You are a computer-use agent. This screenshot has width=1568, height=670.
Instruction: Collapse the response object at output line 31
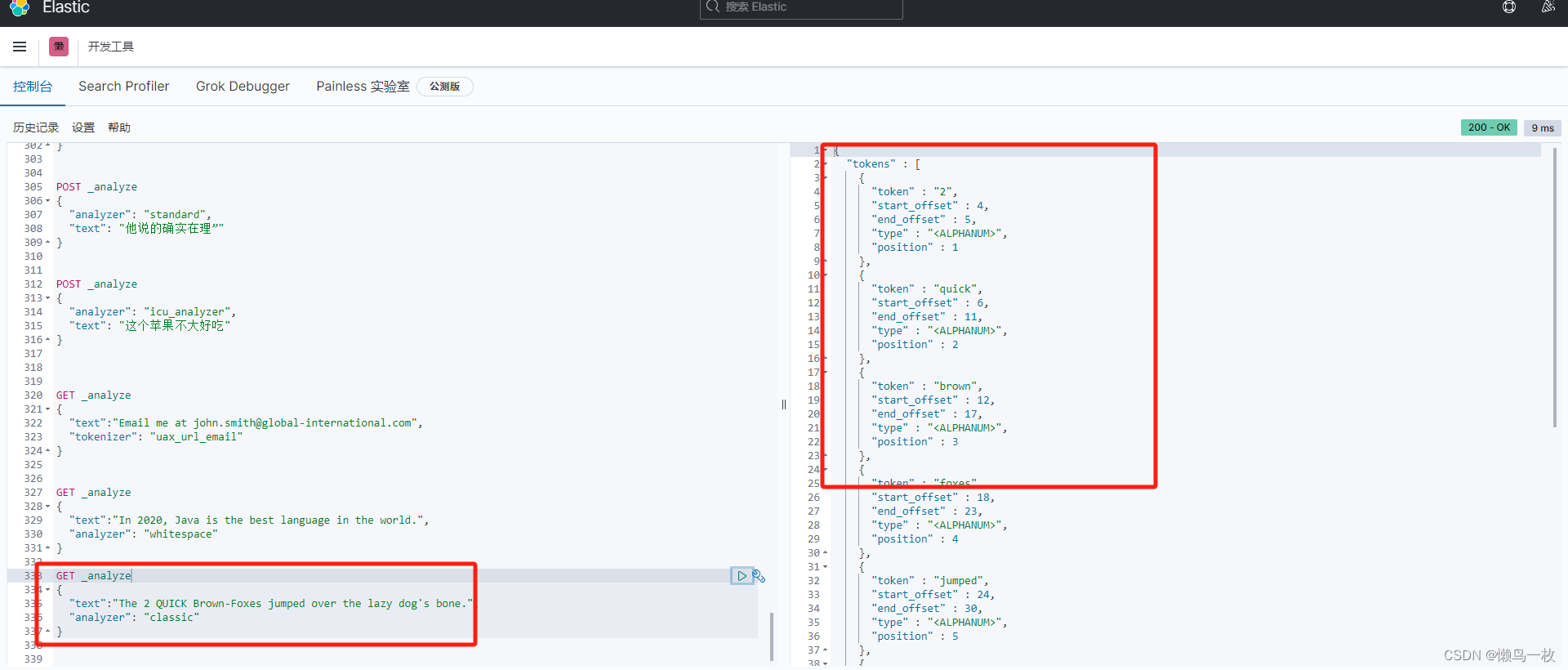[x=825, y=567]
